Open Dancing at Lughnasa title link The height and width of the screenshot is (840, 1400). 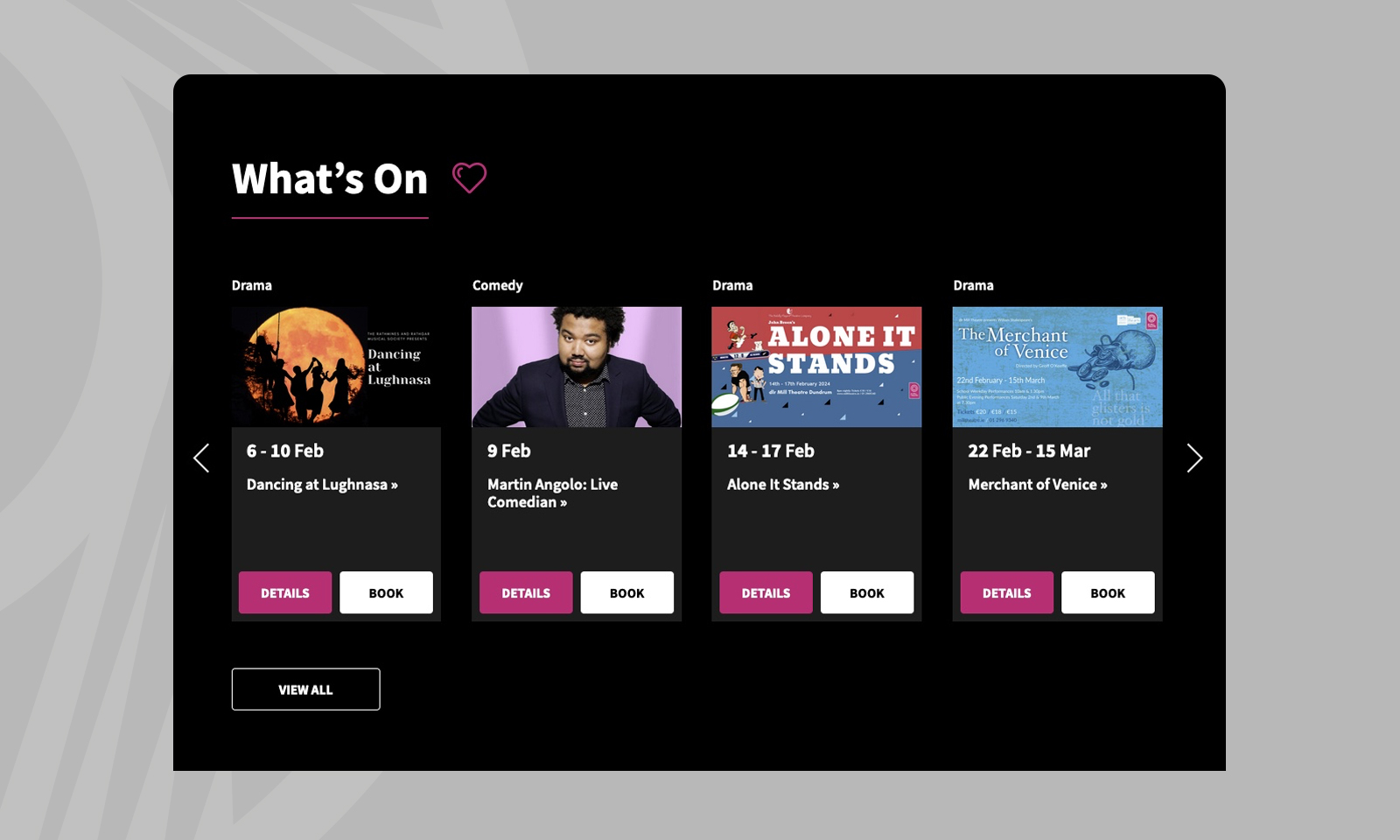tap(322, 485)
